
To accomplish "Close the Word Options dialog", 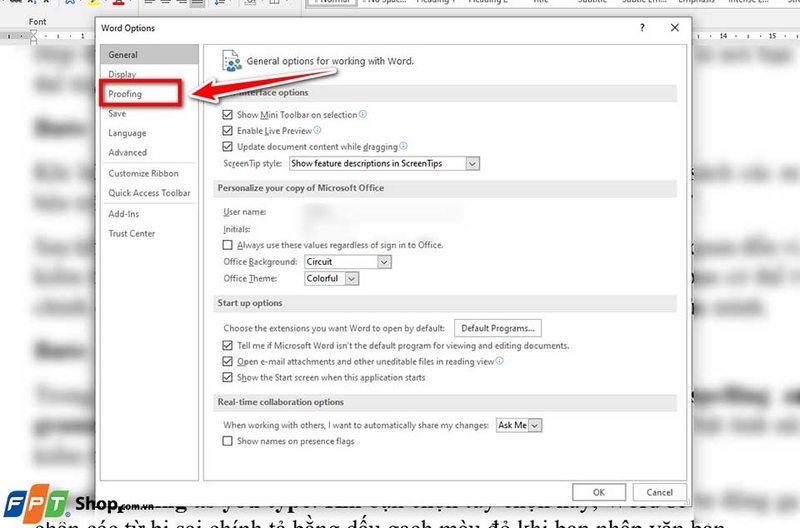I will pos(674,28).
